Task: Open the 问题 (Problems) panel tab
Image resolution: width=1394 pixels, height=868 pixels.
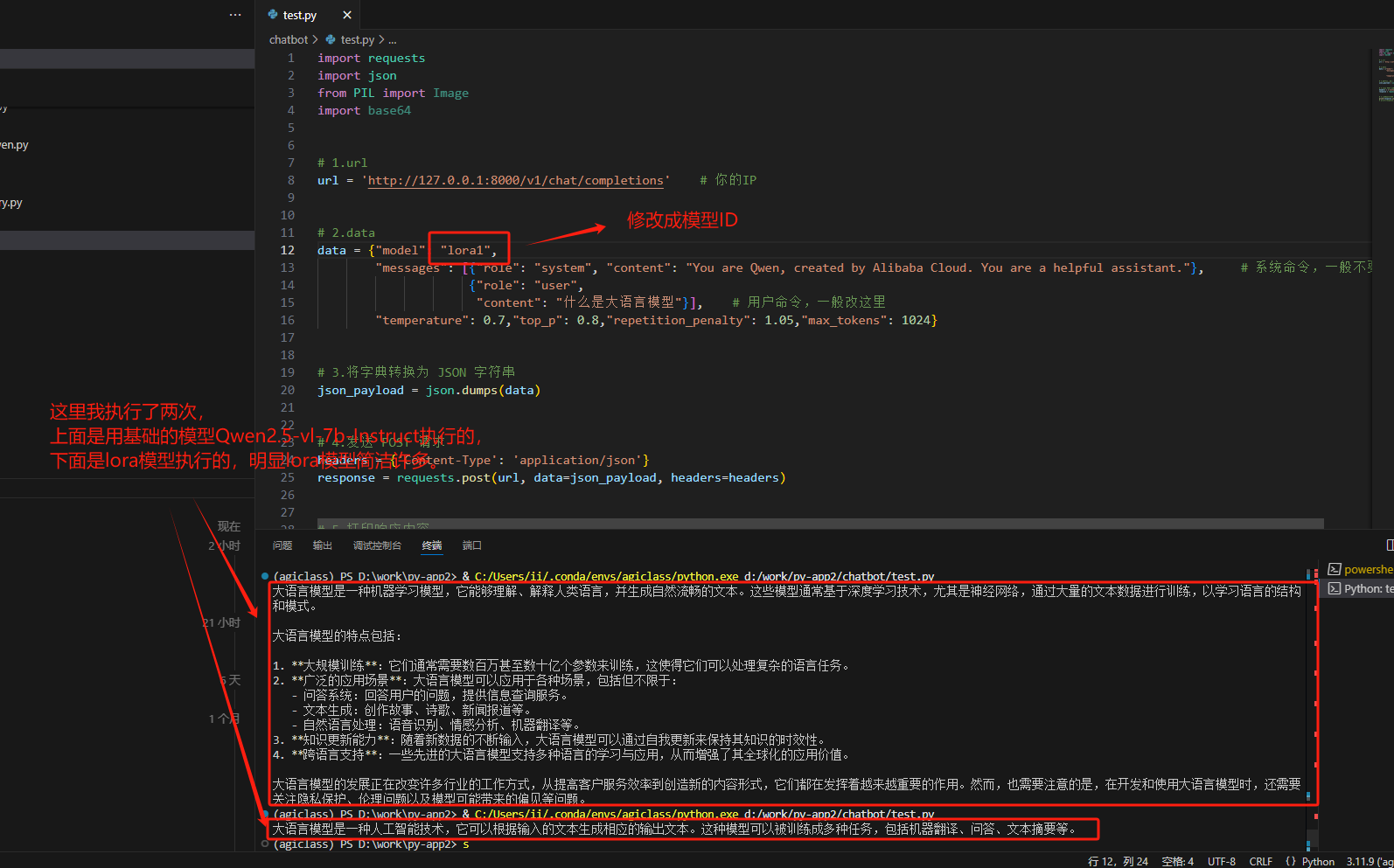Action: 282,545
